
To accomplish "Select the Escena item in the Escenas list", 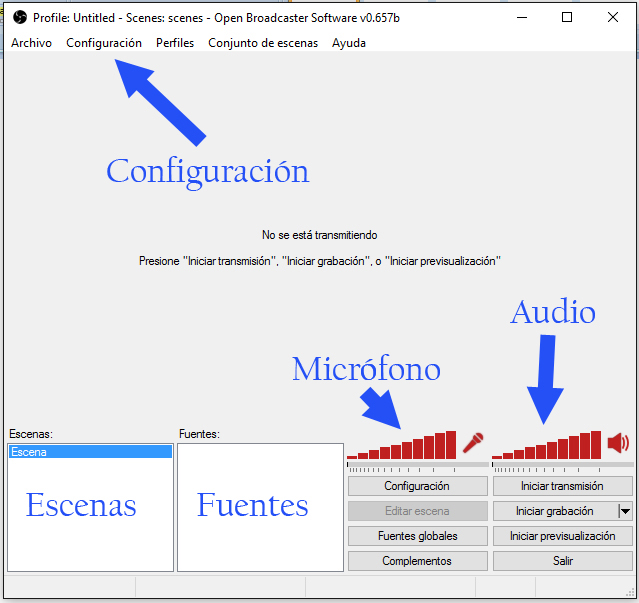I will tap(89, 452).
